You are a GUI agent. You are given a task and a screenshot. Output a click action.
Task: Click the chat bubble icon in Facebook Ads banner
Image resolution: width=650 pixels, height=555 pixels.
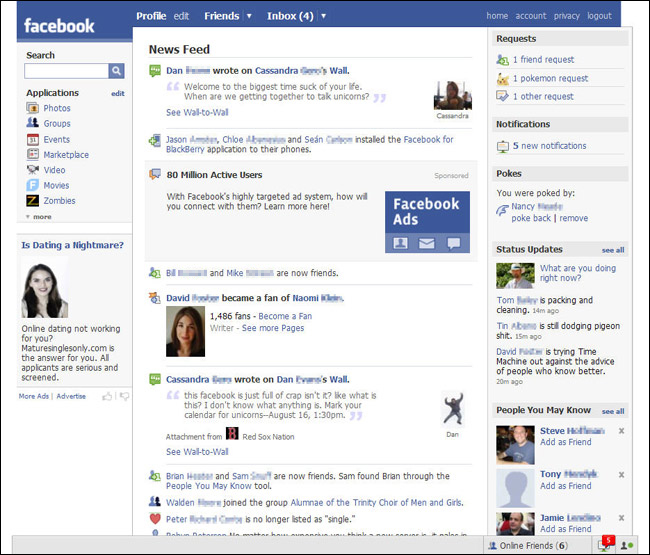[x=454, y=243]
